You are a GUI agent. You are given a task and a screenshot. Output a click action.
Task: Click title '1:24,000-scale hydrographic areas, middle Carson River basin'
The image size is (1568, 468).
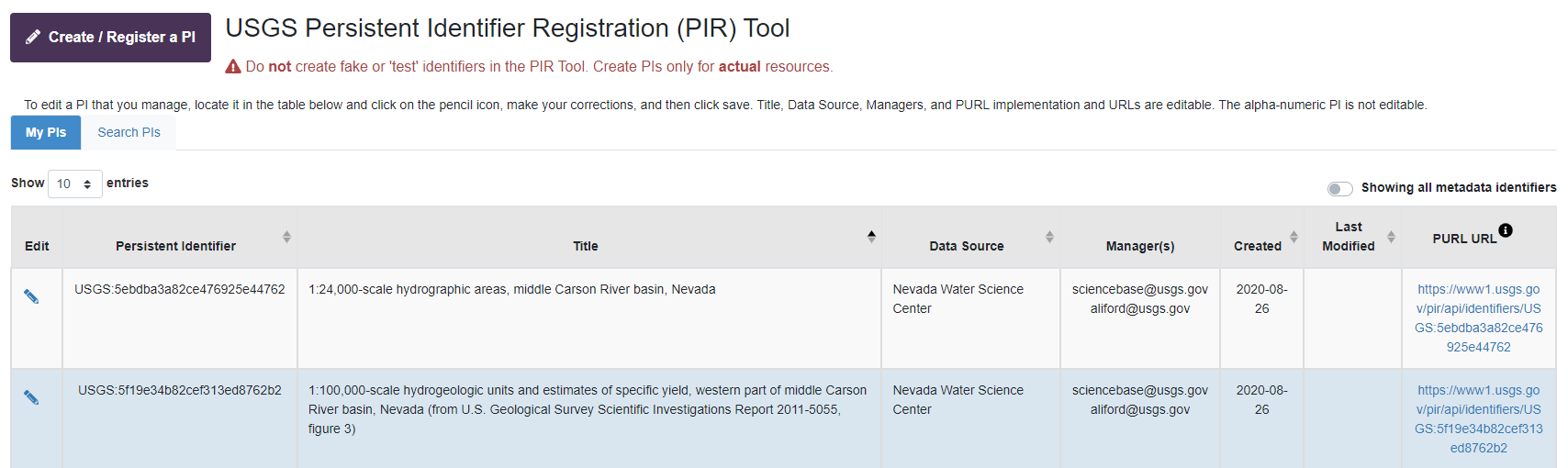click(512, 289)
